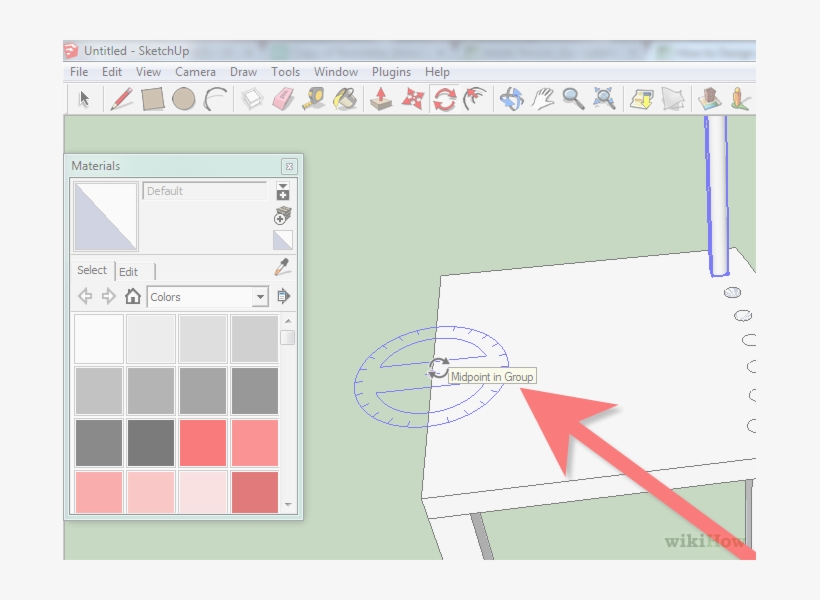Pick the white color swatch
This screenshot has width=820, height=600.
(x=99, y=338)
